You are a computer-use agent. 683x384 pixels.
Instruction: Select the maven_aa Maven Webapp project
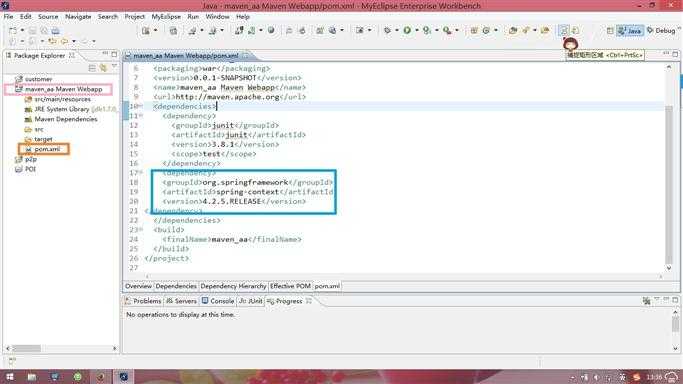(59, 89)
